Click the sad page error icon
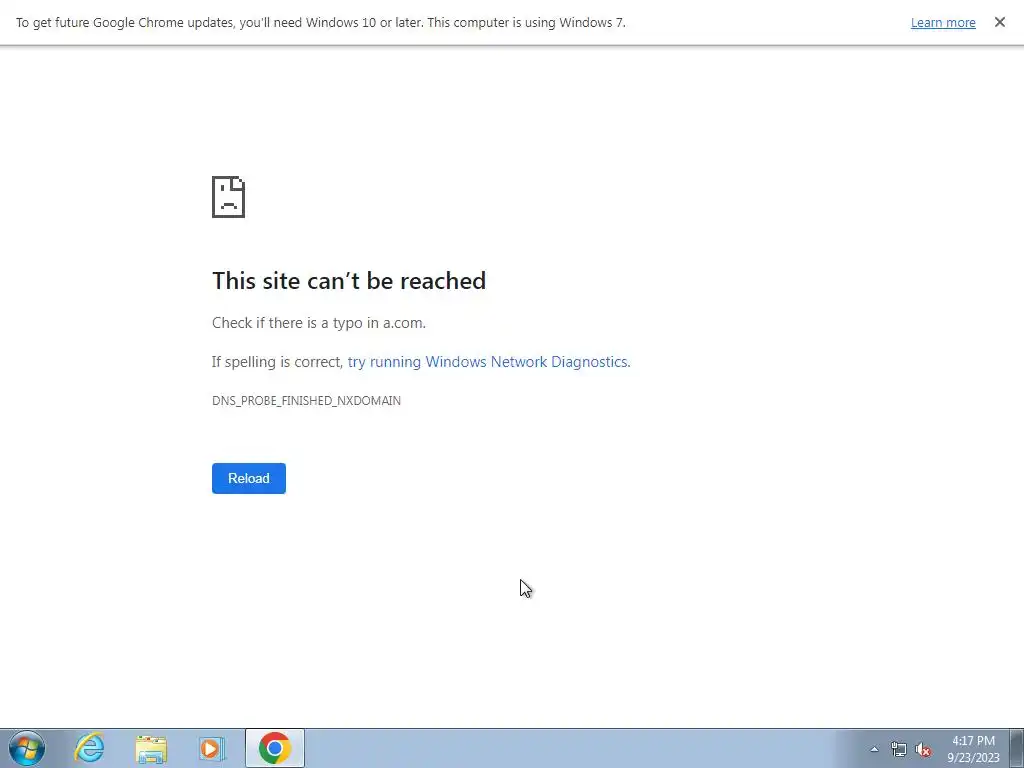This screenshot has width=1024, height=768. (x=229, y=197)
